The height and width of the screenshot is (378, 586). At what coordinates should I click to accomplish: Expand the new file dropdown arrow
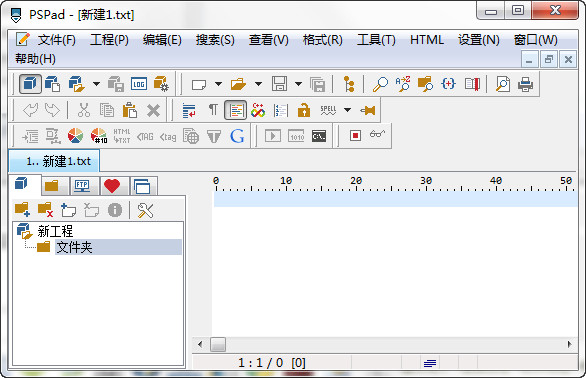click(x=219, y=84)
